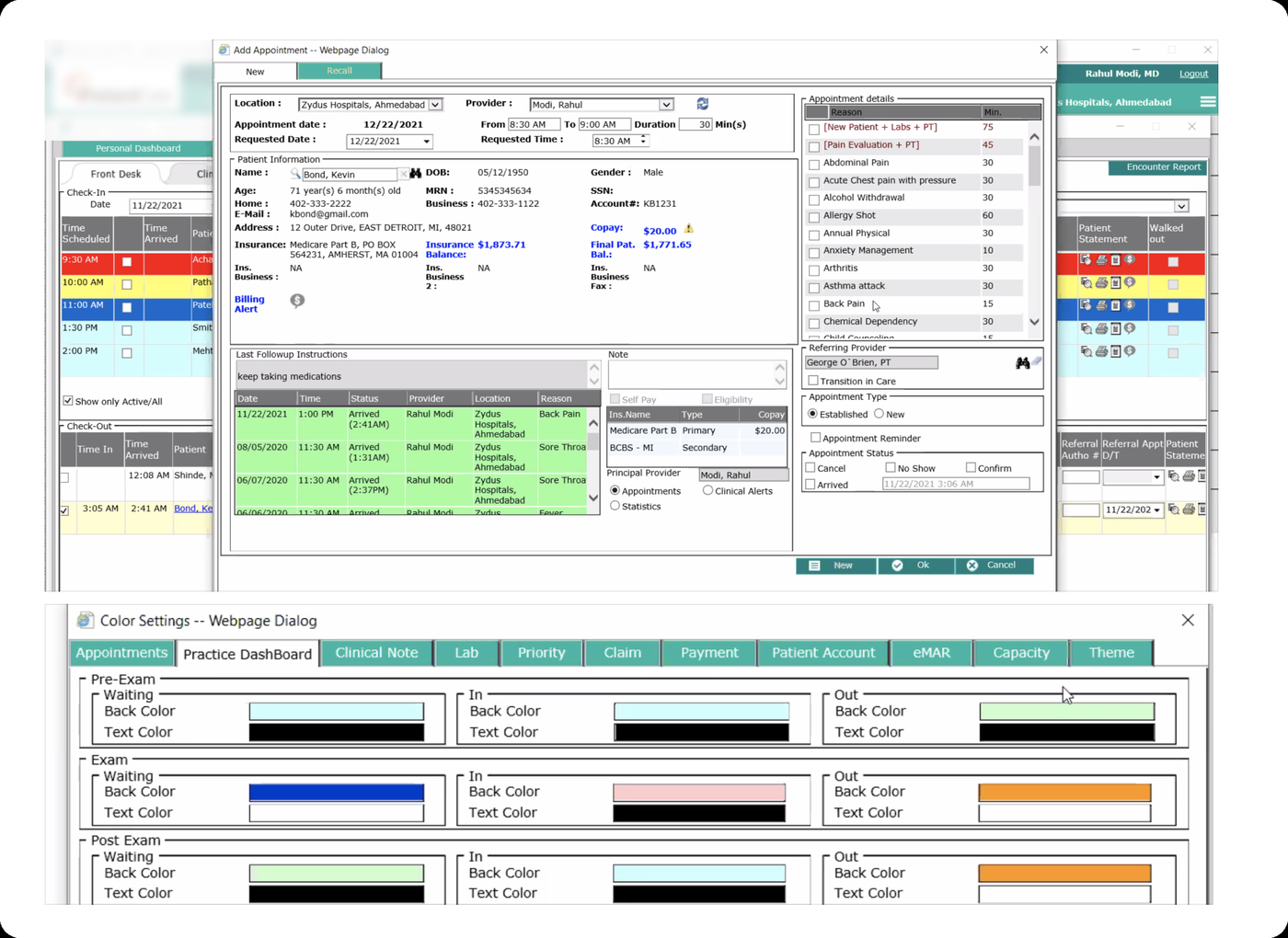This screenshot has width=1288, height=938.
Task: Select the Statistics radio button
Action: pyautogui.click(x=615, y=506)
